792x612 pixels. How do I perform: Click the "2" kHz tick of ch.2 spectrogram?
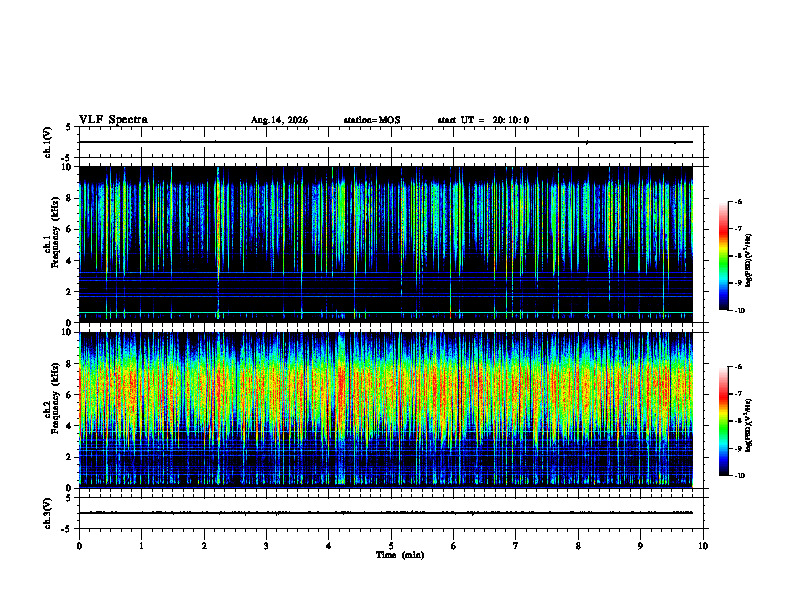(x=69, y=457)
